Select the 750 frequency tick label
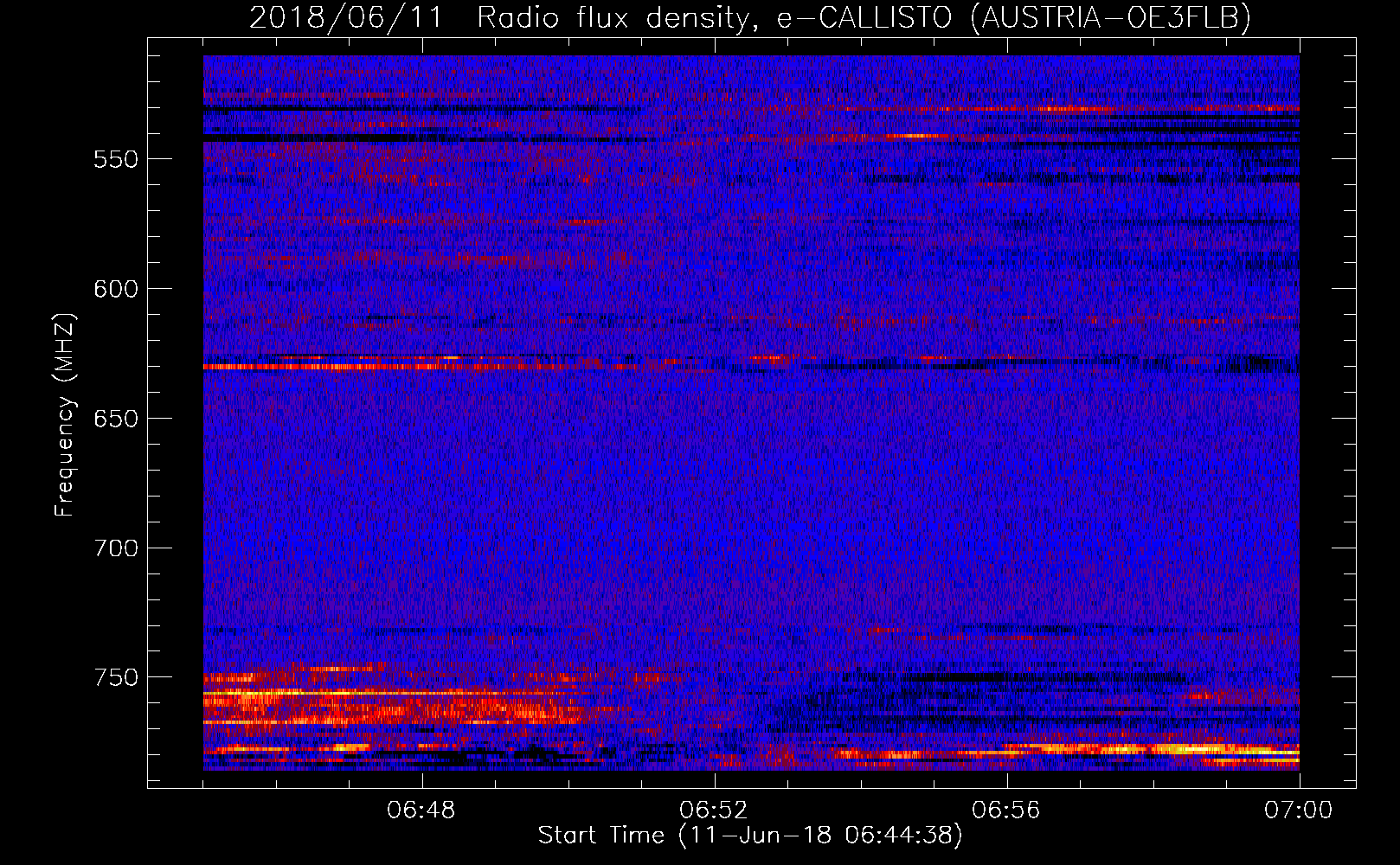Viewport: 1400px width, 865px height. [116, 677]
